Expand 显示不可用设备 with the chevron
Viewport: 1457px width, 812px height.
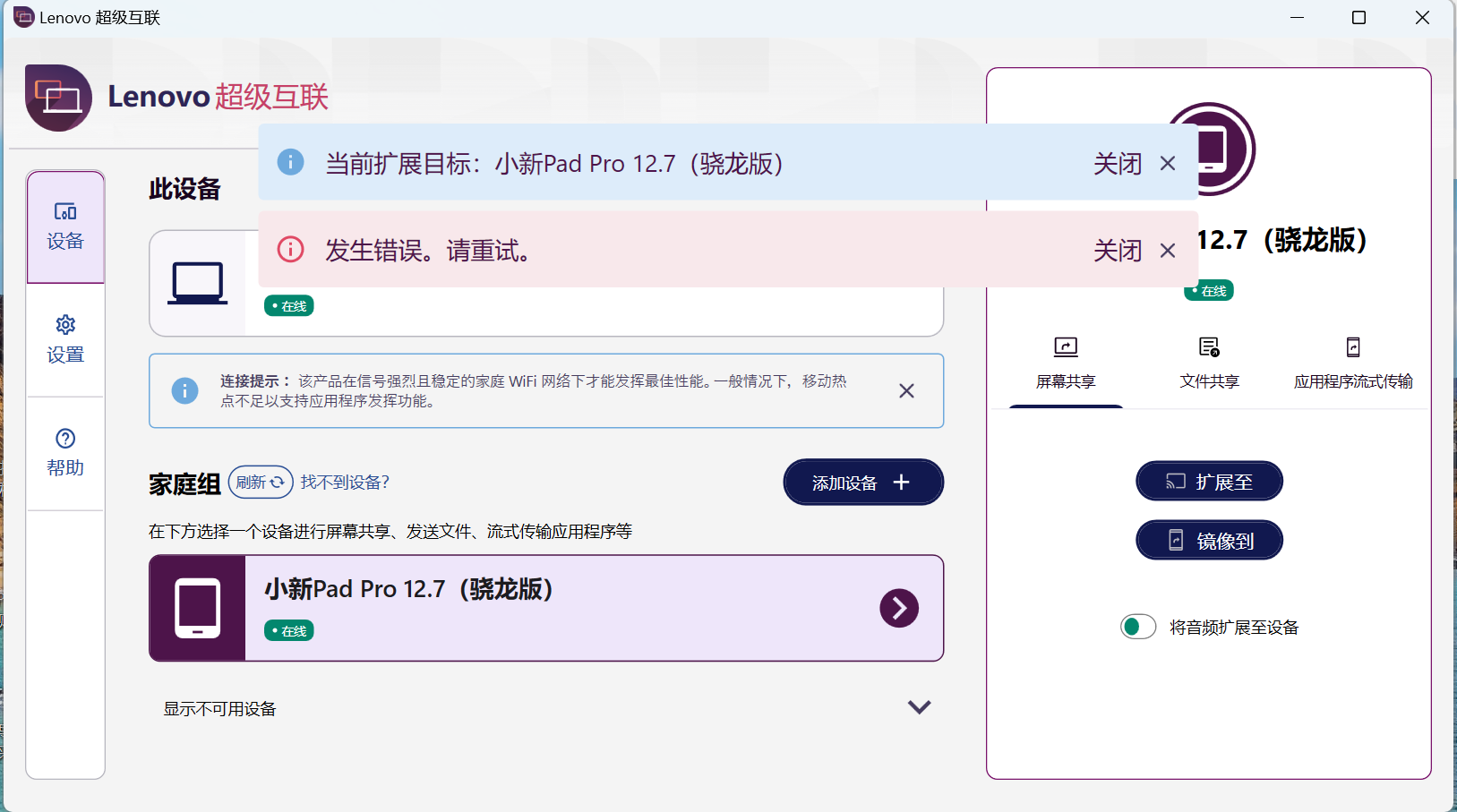click(x=919, y=707)
